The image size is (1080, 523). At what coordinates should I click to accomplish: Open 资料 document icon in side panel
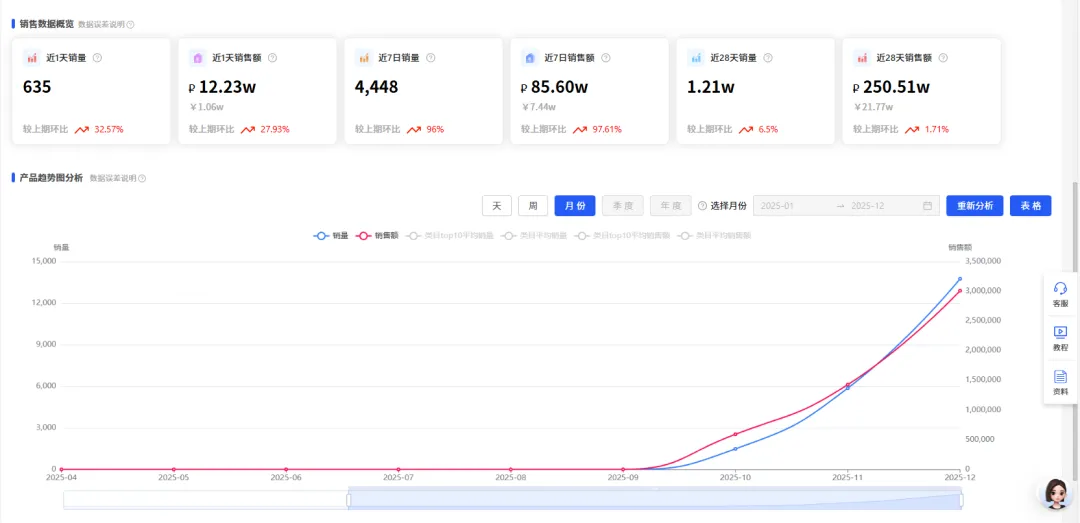click(1061, 376)
